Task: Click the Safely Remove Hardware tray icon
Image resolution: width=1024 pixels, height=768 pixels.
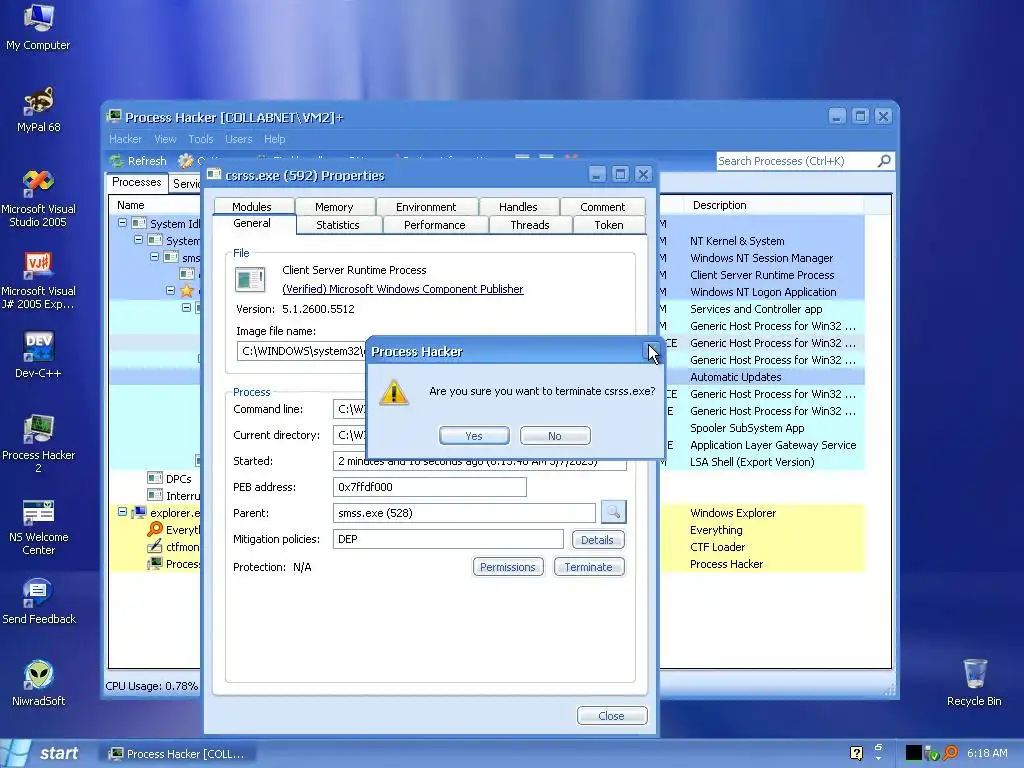Action: 931,754
